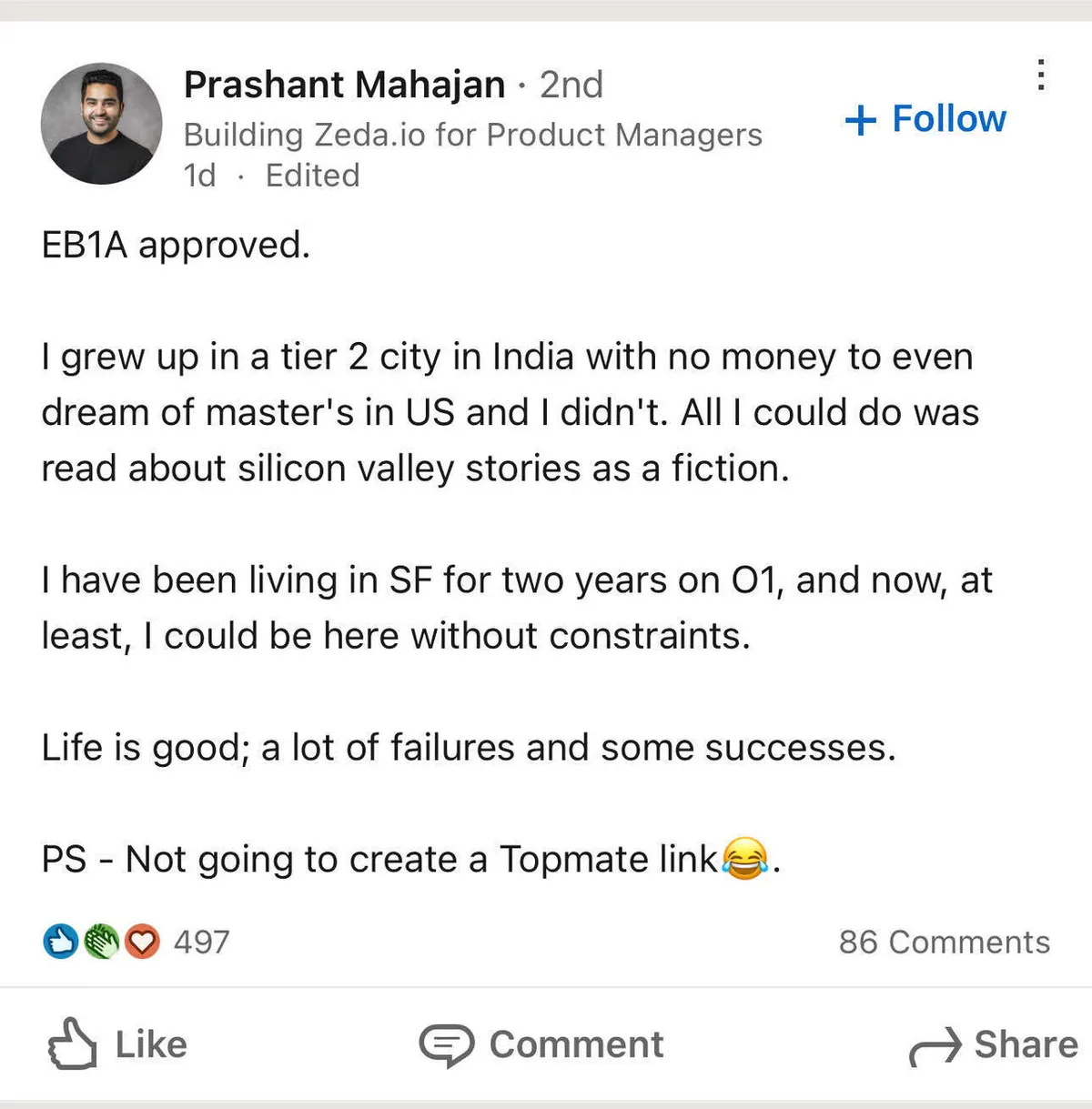The image size is (1092, 1109).
Task: Open the three-dot post options menu
Action: tap(1041, 76)
